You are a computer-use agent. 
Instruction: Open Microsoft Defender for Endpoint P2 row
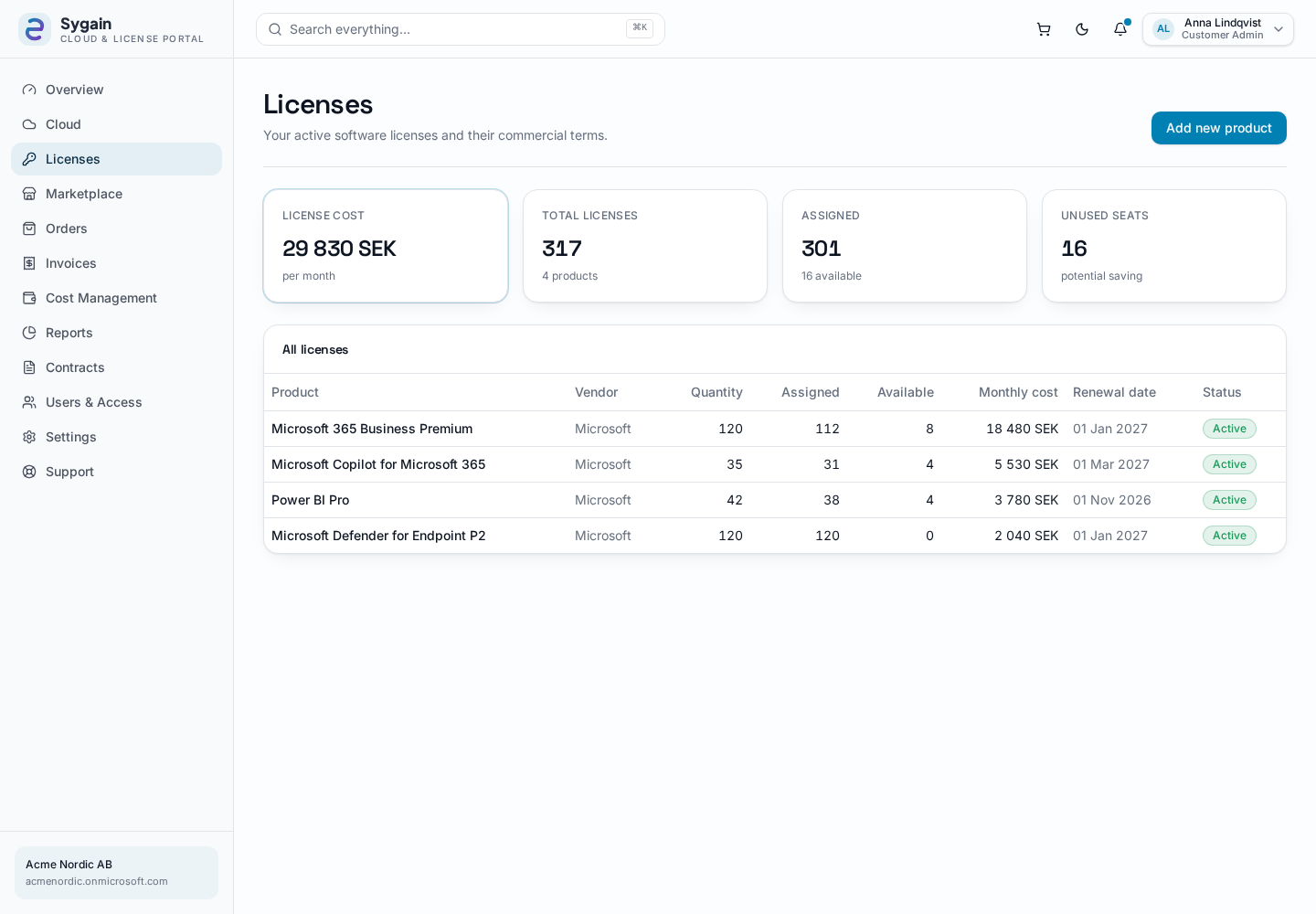775,536
